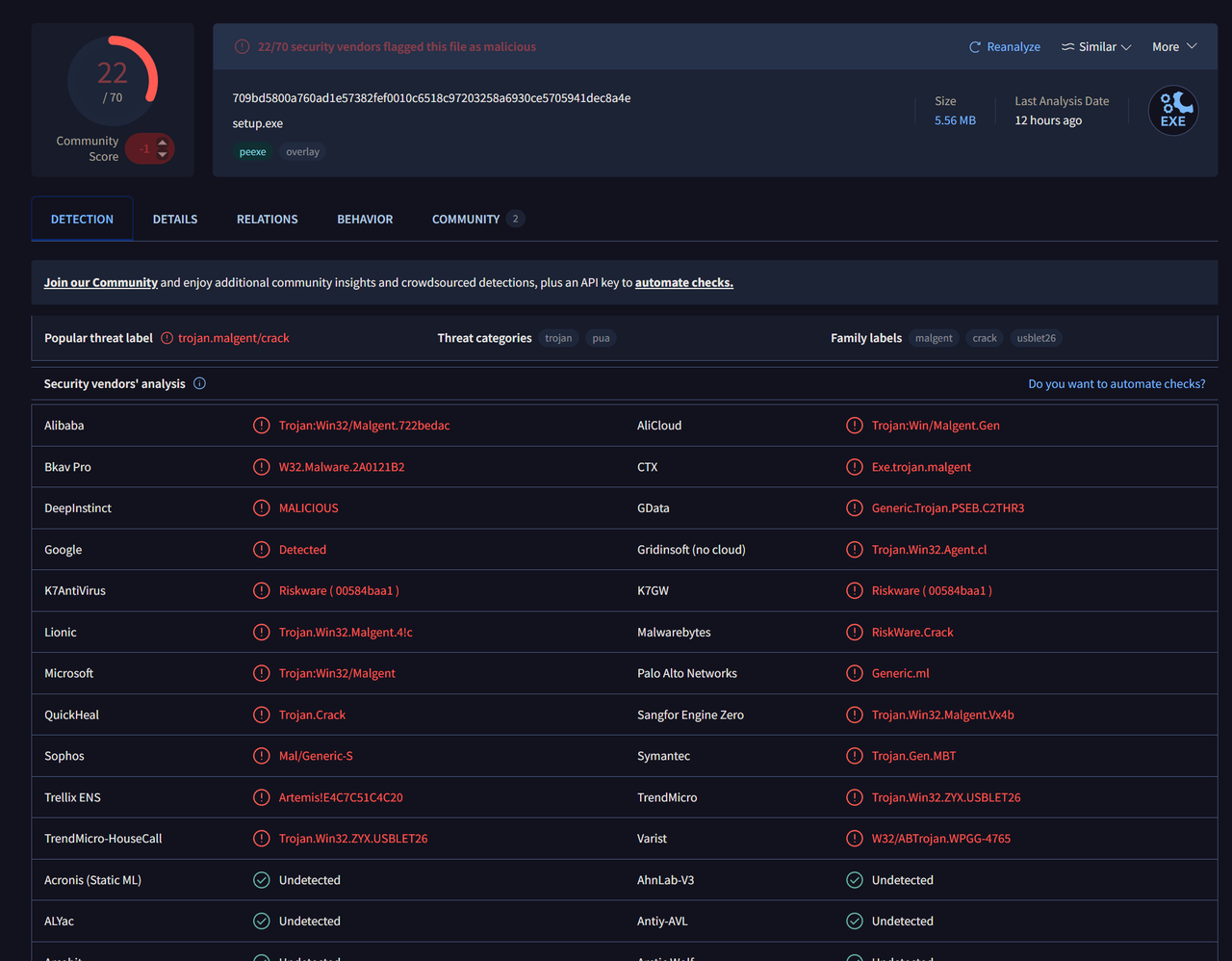Click the overlay tag
The height and width of the screenshot is (961, 1232).
click(302, 152)
